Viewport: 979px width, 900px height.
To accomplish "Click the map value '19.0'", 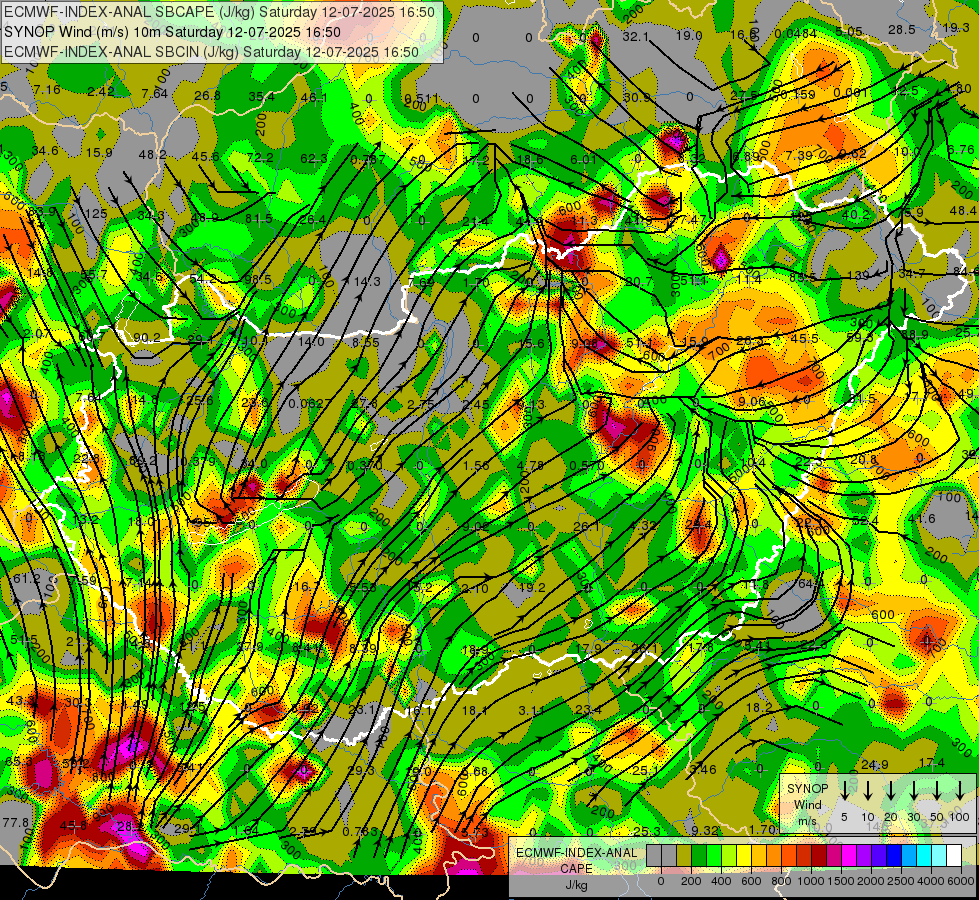I will (x=689, y=36).
